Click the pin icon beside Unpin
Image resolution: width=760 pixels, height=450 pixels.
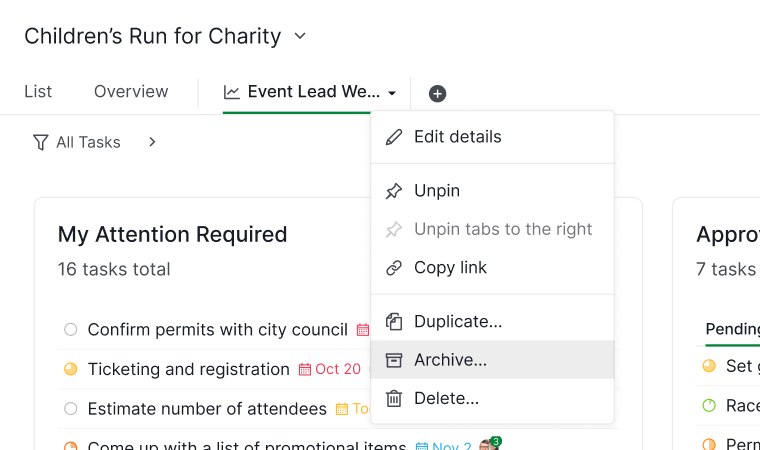[x=394, y=191]
